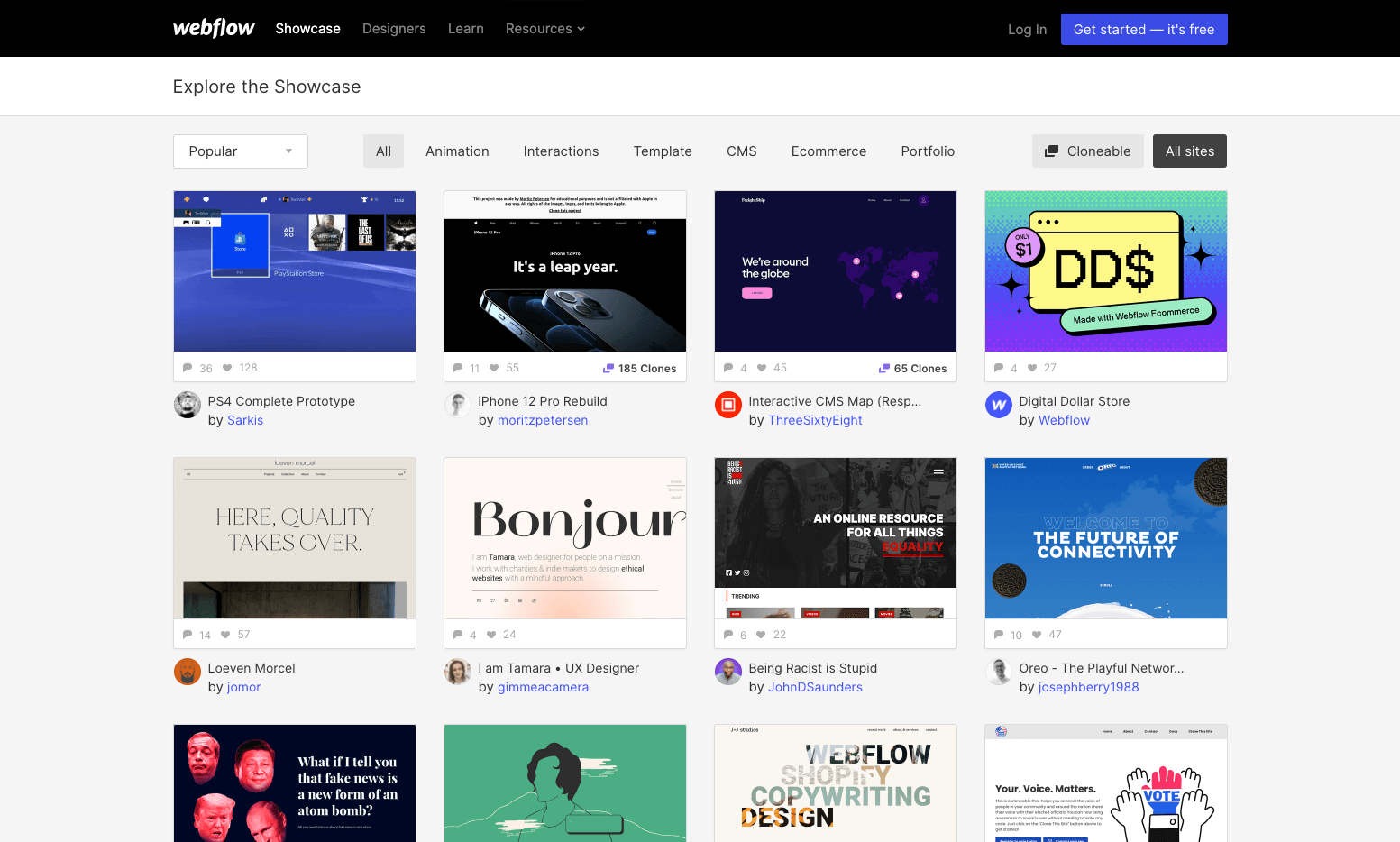Click the comment icon on PS4 Complete Prototype
This screenshot has height=842, width=1400.
tap(186, 368)
